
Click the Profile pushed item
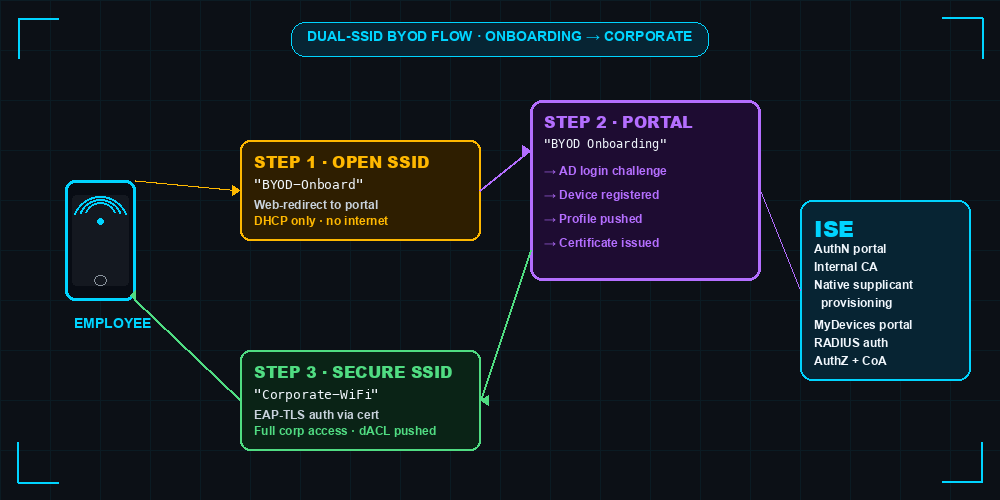593,219
